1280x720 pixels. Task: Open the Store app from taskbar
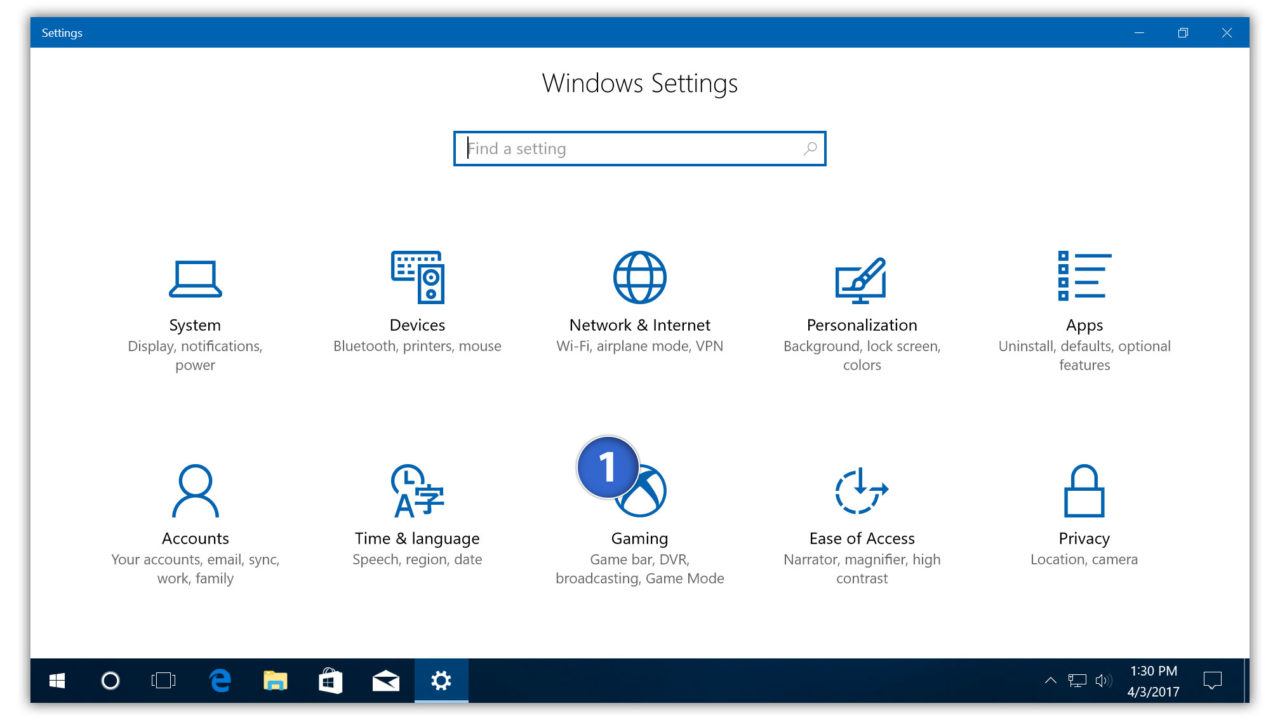(330, 681)
